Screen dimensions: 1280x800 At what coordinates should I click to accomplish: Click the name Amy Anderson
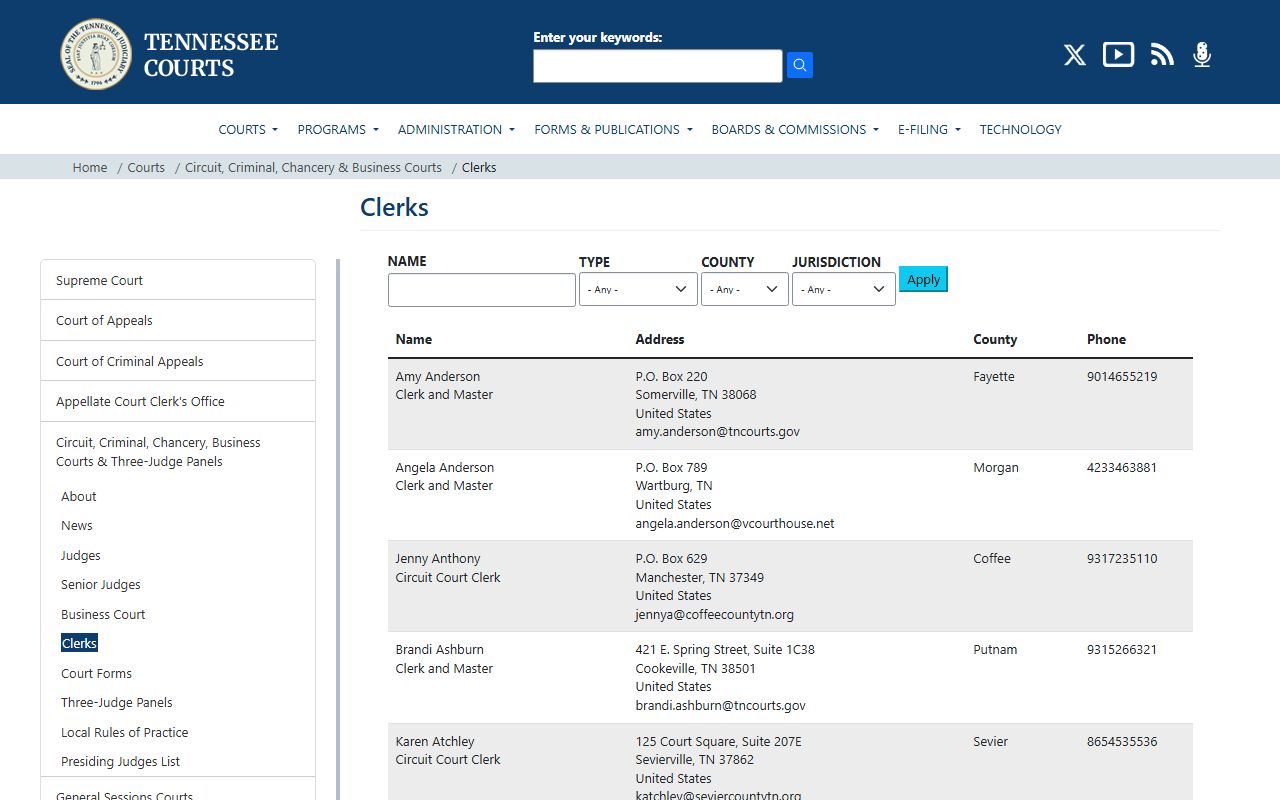tap(438, 376)
